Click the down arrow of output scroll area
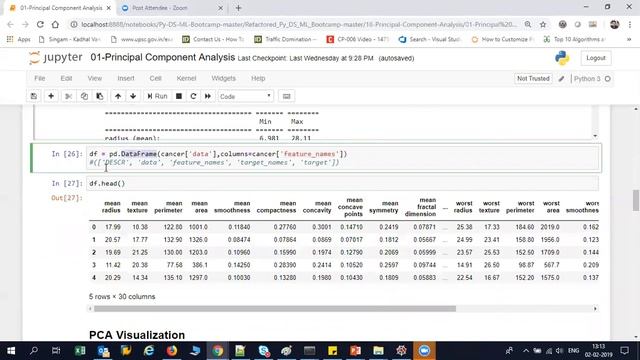The width and height of the screenshot is (640, 360). click(595, 136)
